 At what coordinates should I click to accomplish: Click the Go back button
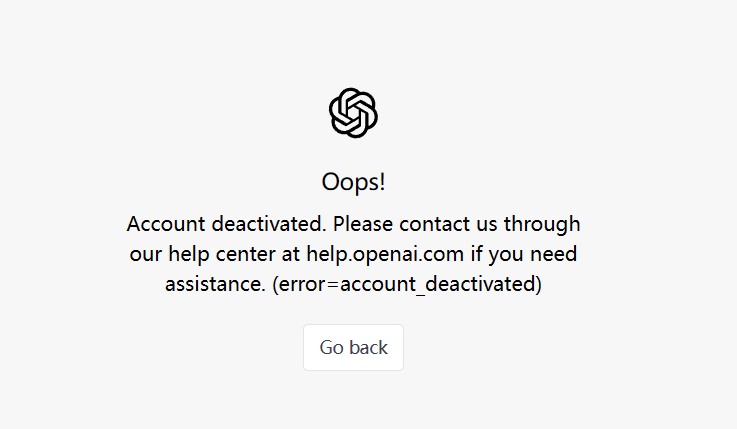[x=353, y=347]
